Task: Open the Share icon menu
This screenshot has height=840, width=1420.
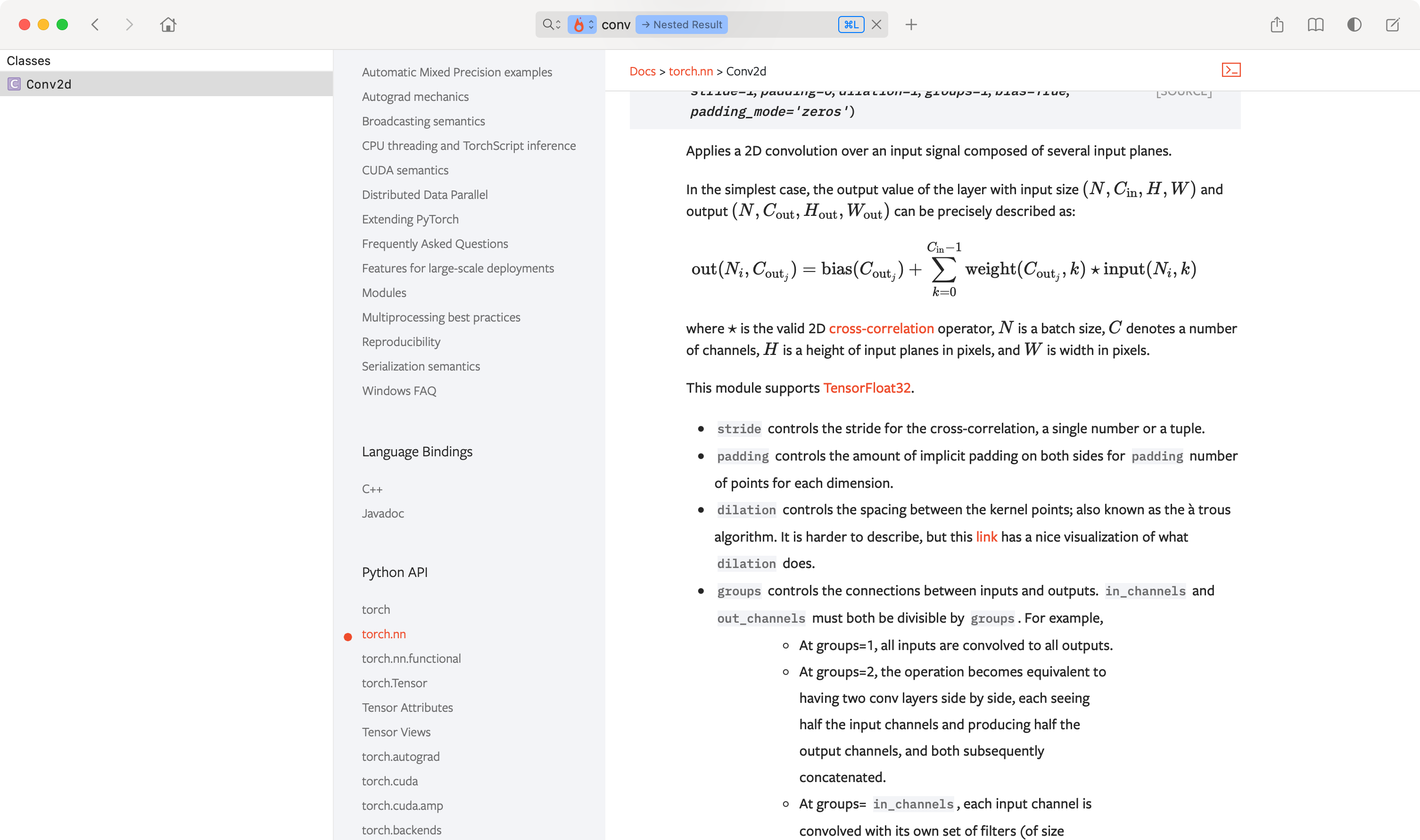Action: coord(1277,25)
